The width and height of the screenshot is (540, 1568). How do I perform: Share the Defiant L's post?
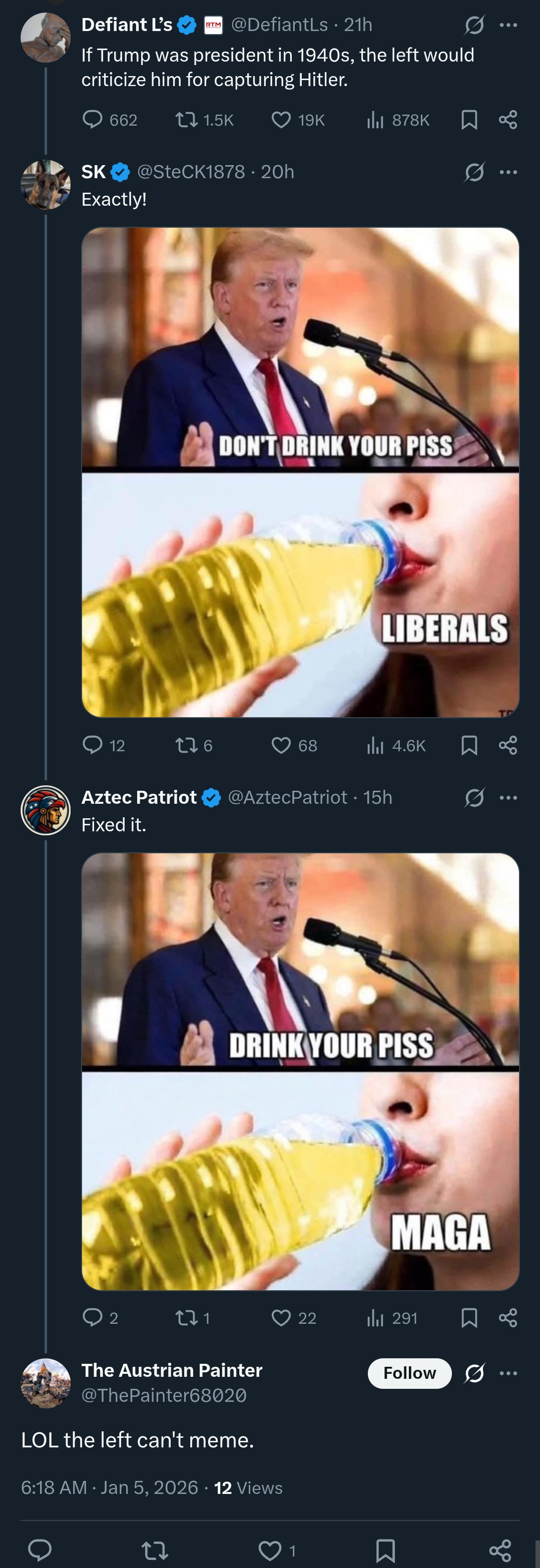[508, 119]
